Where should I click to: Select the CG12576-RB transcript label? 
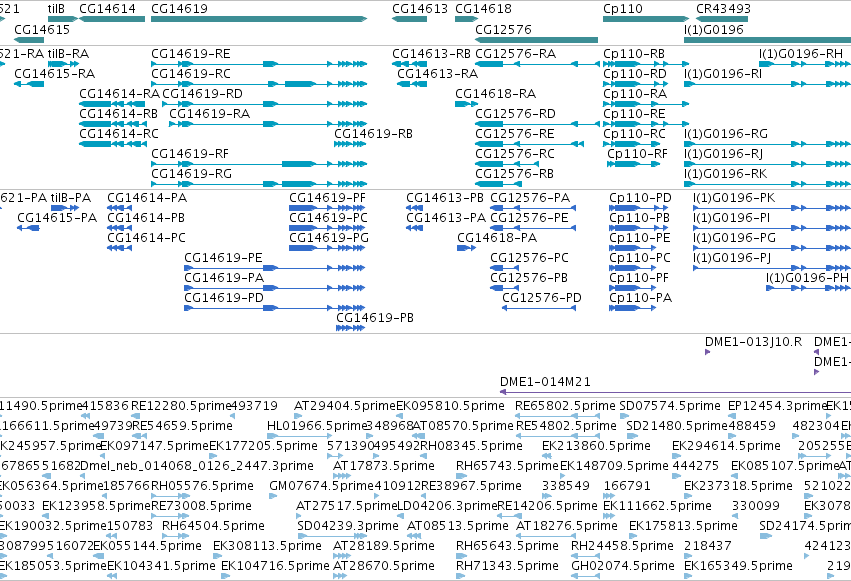click(x=515, y=174)
